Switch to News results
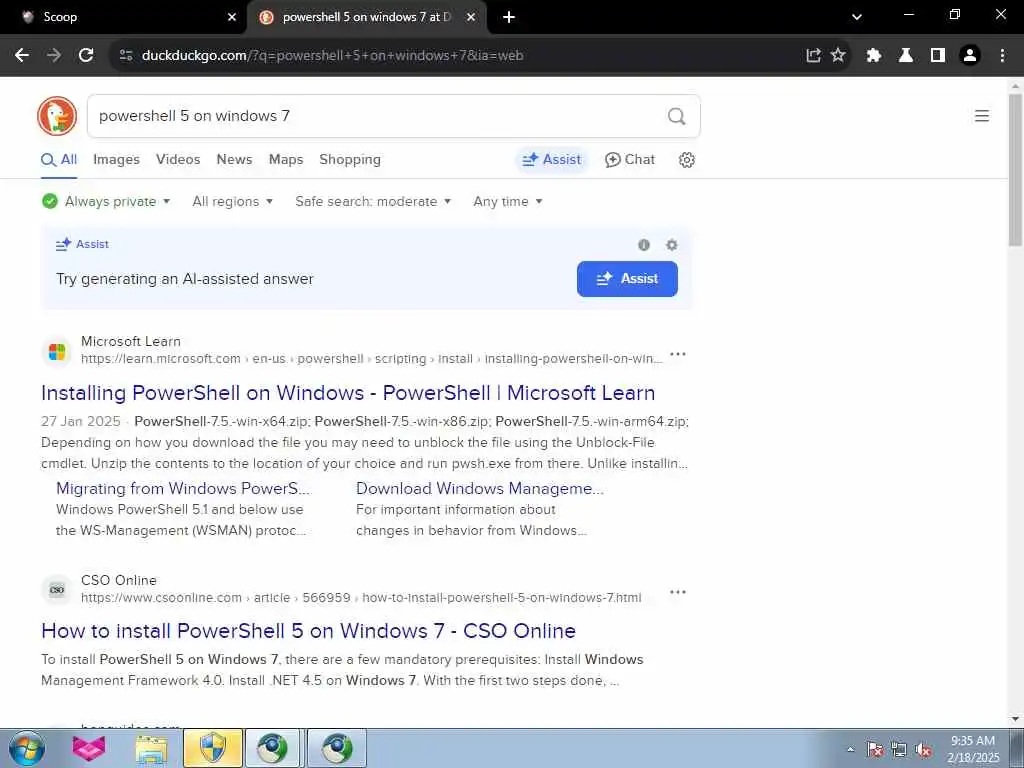This screenshot has width=1024, height=768. tap(234, 159)
